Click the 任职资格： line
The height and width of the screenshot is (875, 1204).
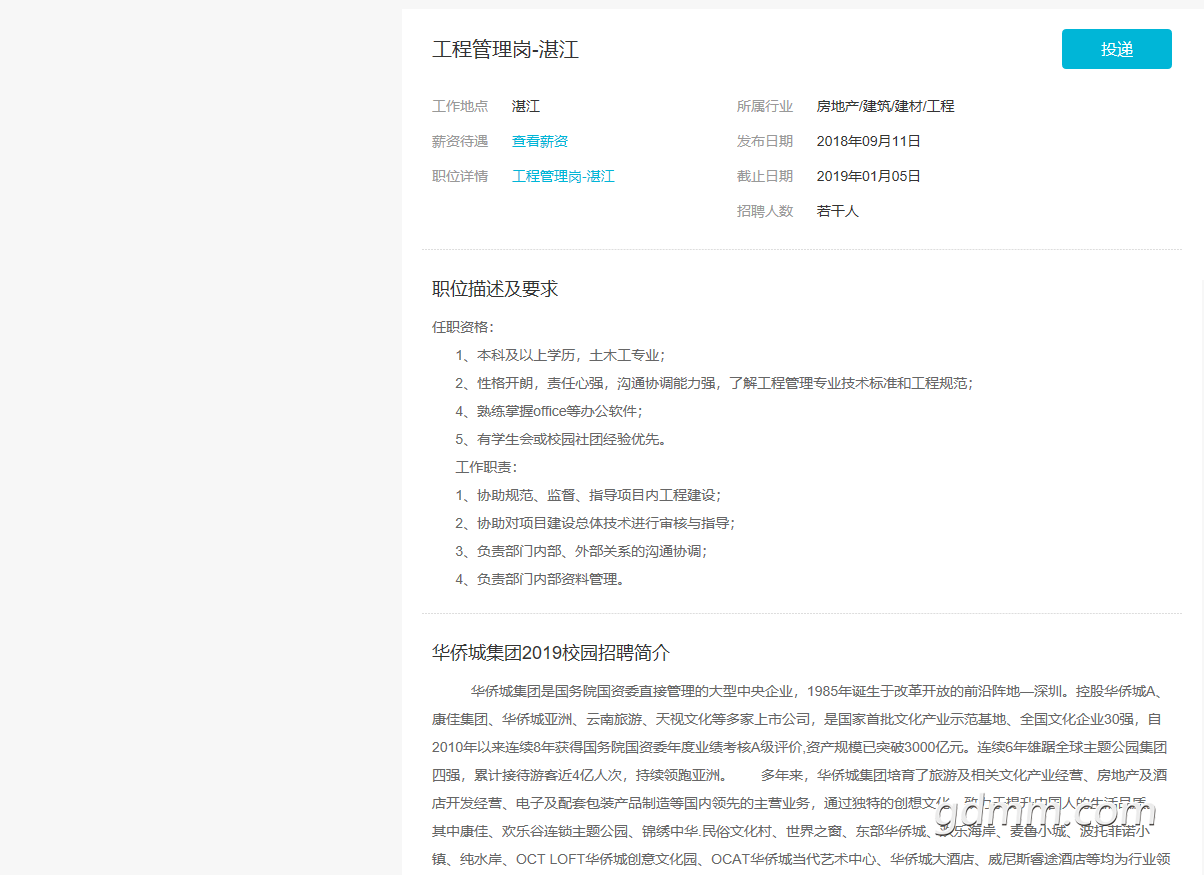click(463, 327)
